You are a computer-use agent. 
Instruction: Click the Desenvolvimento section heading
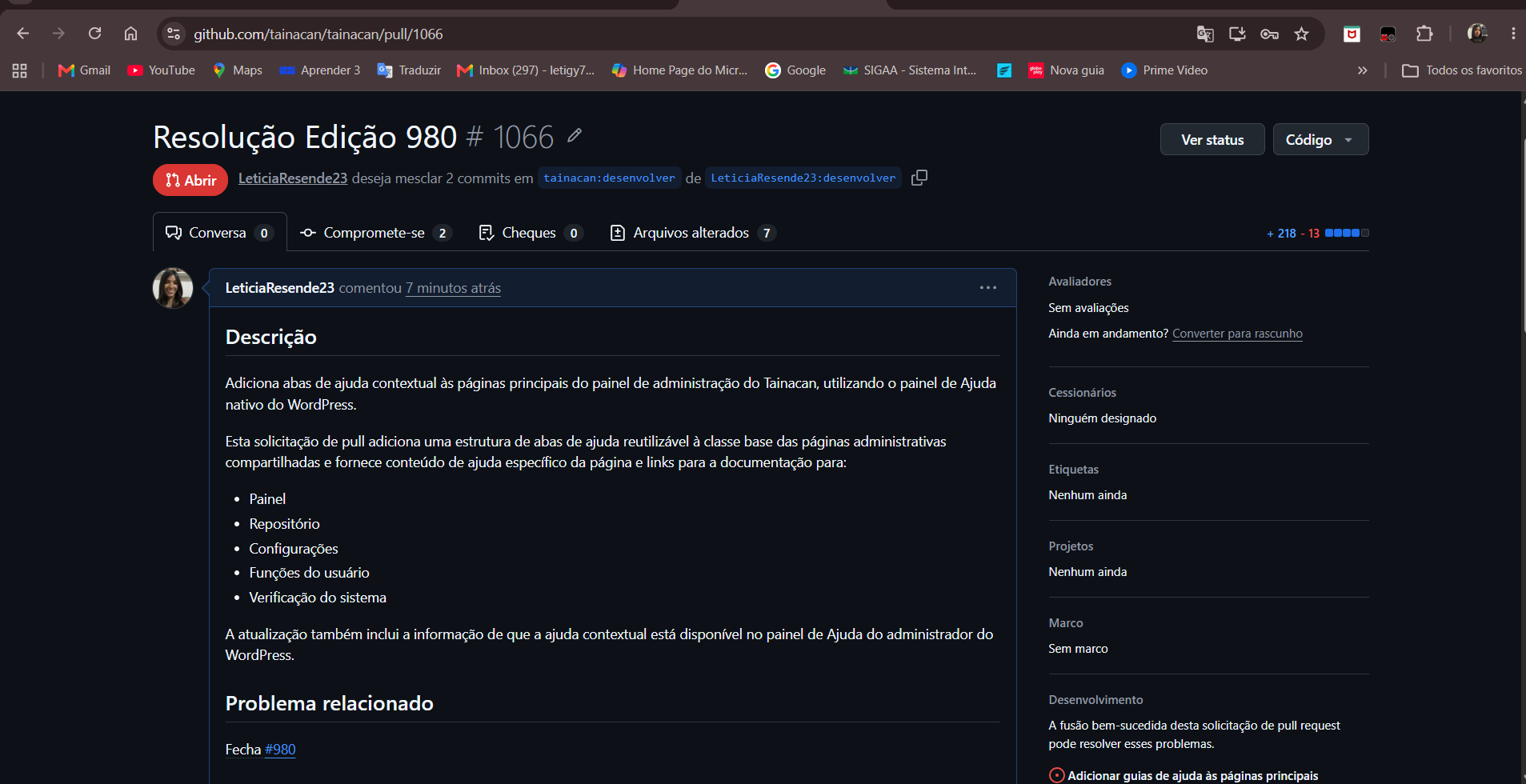point(1095,700)
